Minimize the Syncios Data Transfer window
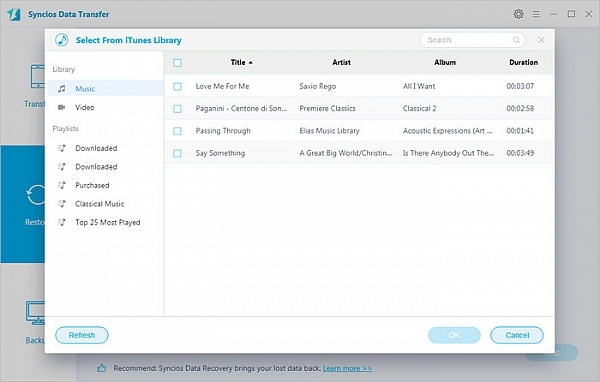The height and width of the screenshot is (382, 600). (554, 14)
